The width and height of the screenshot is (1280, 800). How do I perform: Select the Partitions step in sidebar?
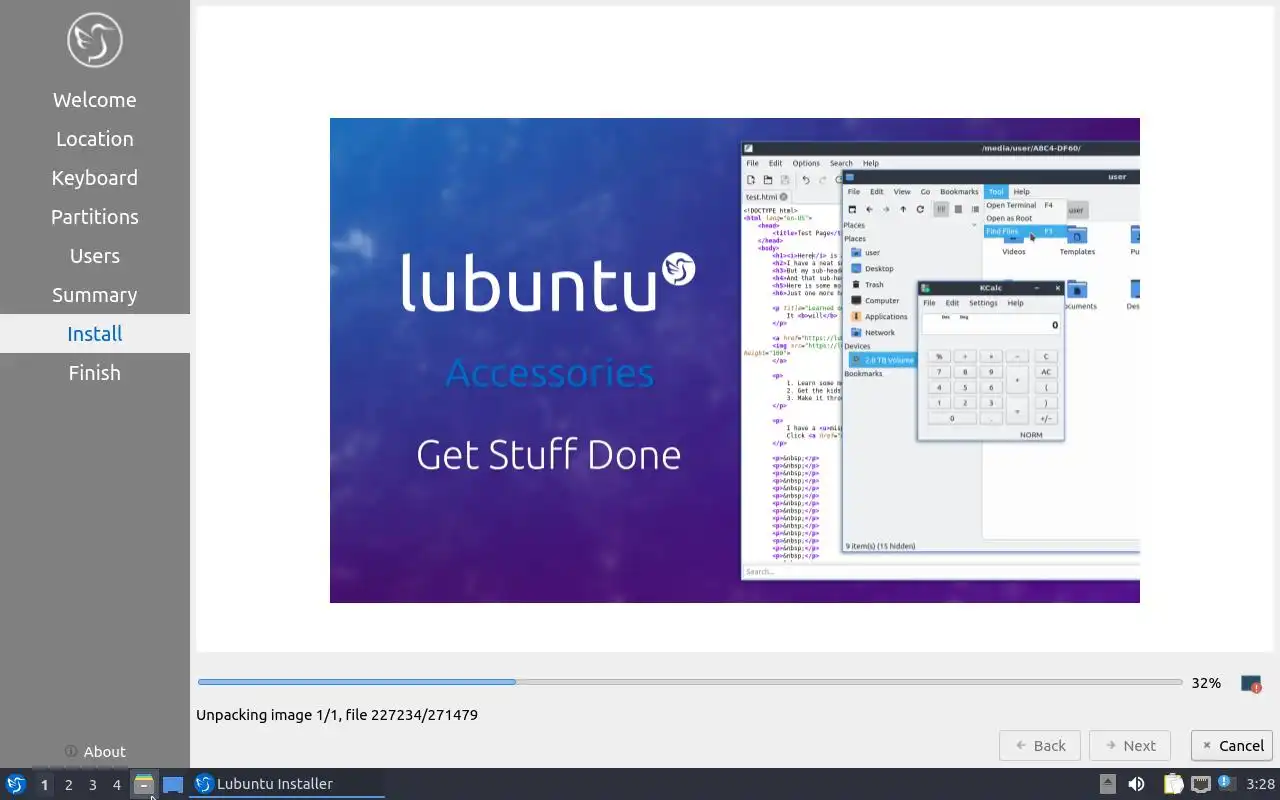(95, 217)
